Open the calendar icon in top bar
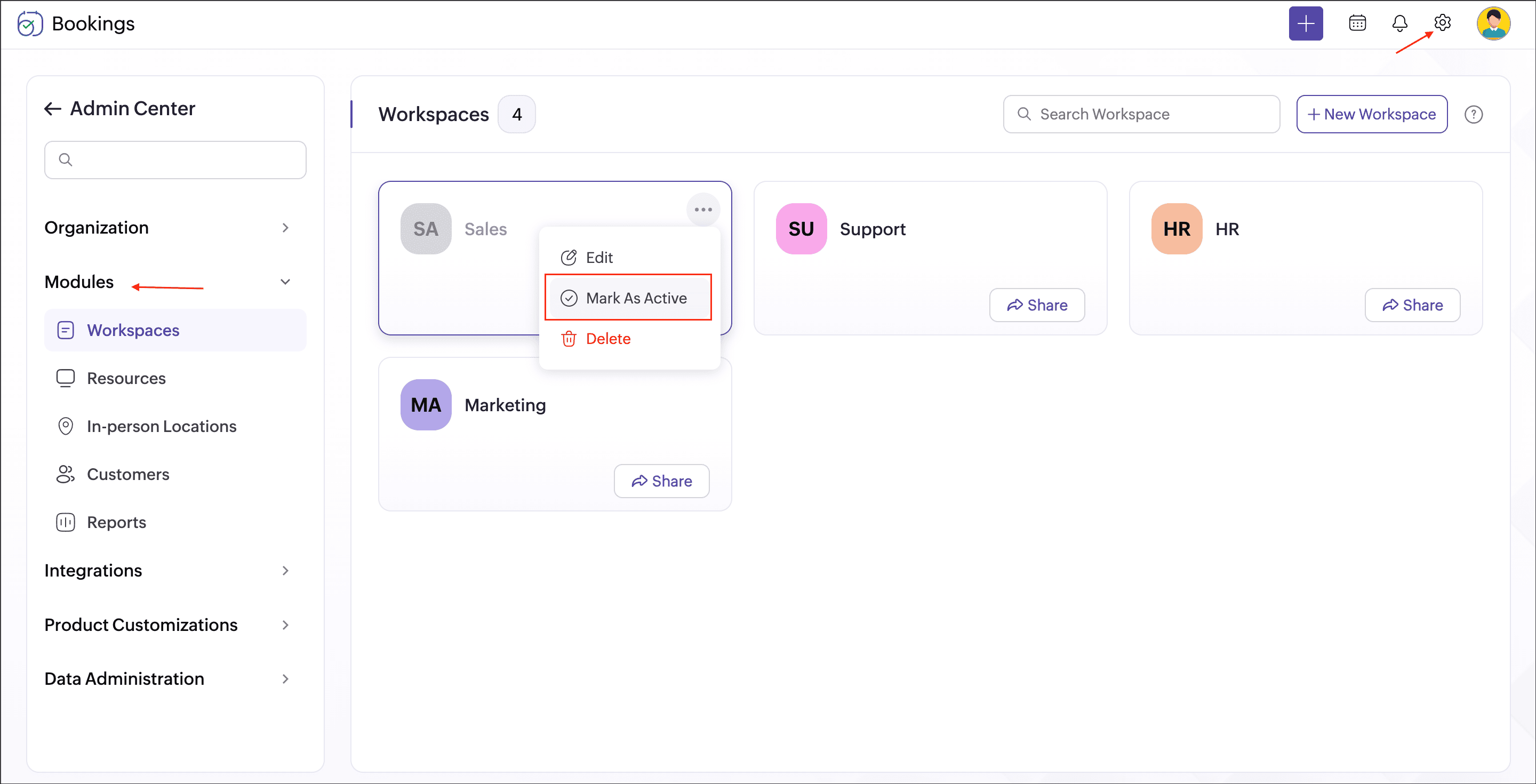Screen dimensions: 1536x784 coord(1357,23)
